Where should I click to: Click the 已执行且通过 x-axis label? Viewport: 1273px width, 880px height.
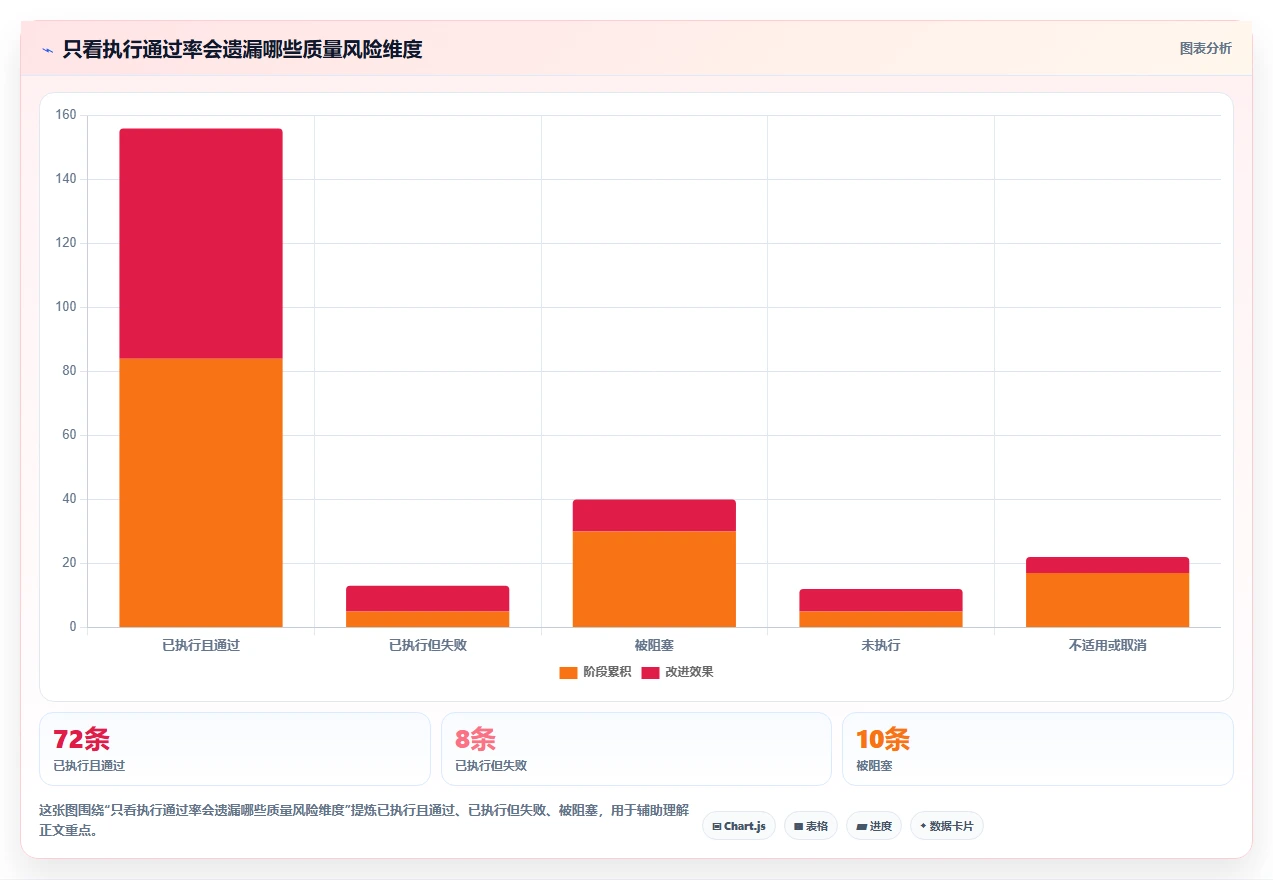[x=201, y=645]
